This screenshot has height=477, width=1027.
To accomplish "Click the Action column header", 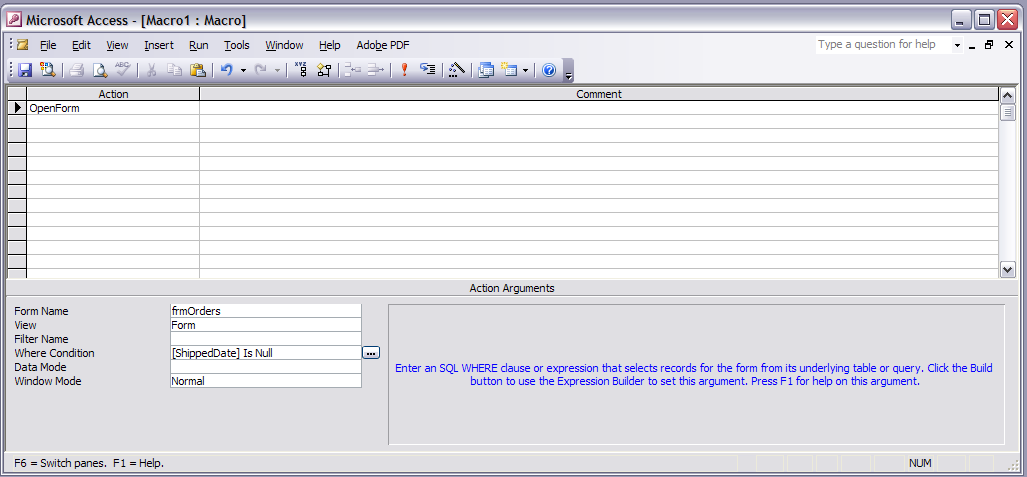I will 113,94.
